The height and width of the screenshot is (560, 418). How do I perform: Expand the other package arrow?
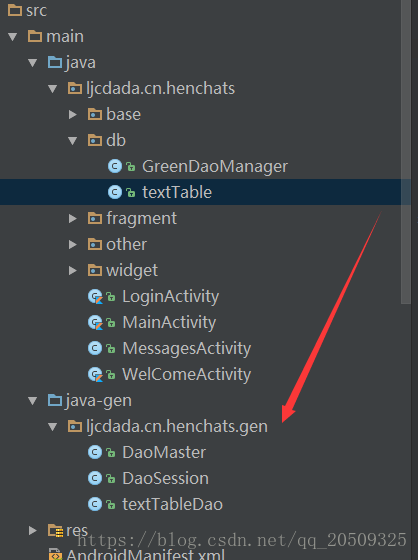point(73,245)
